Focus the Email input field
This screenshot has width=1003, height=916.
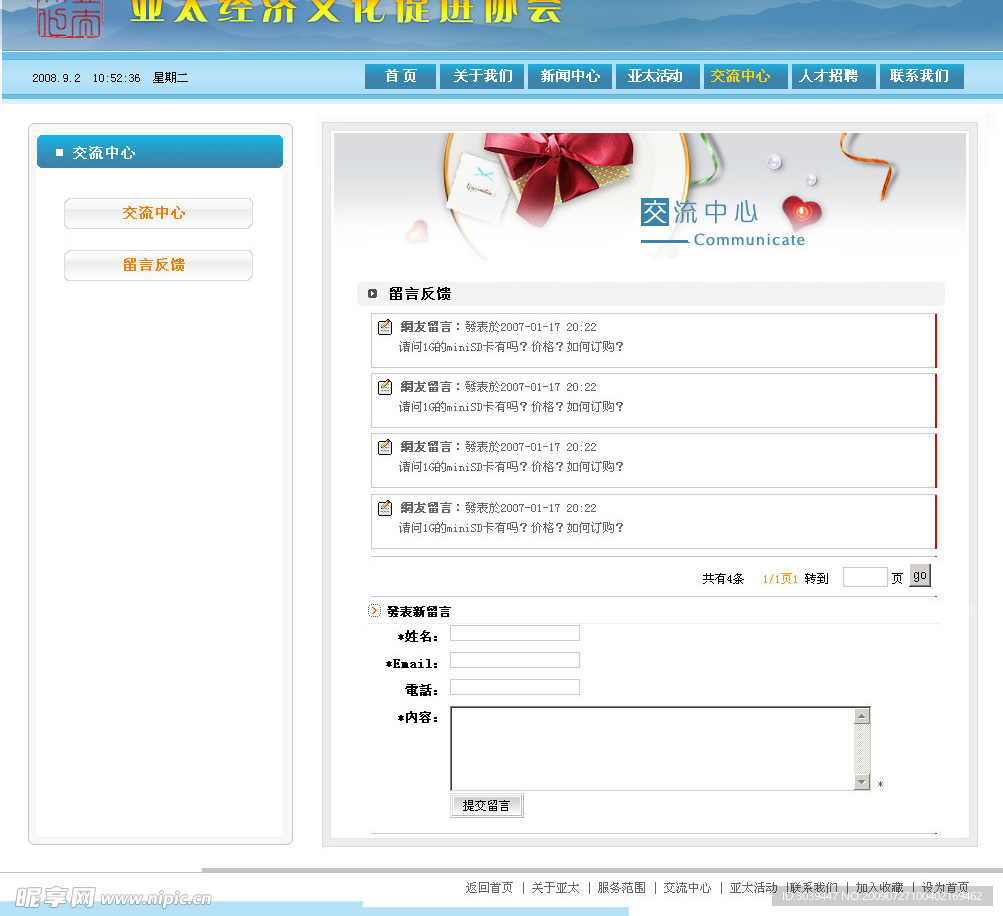coord(515,660)
